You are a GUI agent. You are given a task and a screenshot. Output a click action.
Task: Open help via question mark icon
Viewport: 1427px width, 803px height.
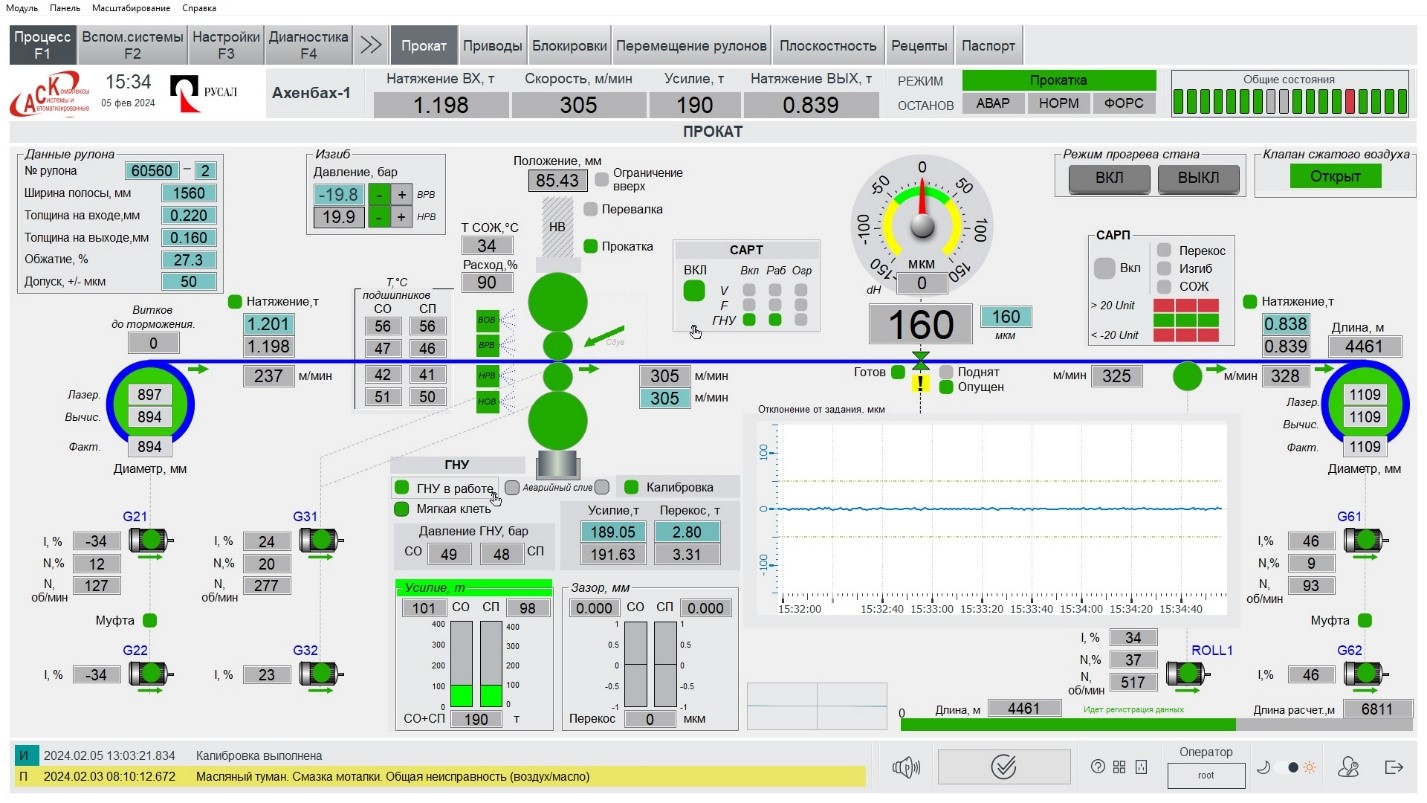[1098, 767]
